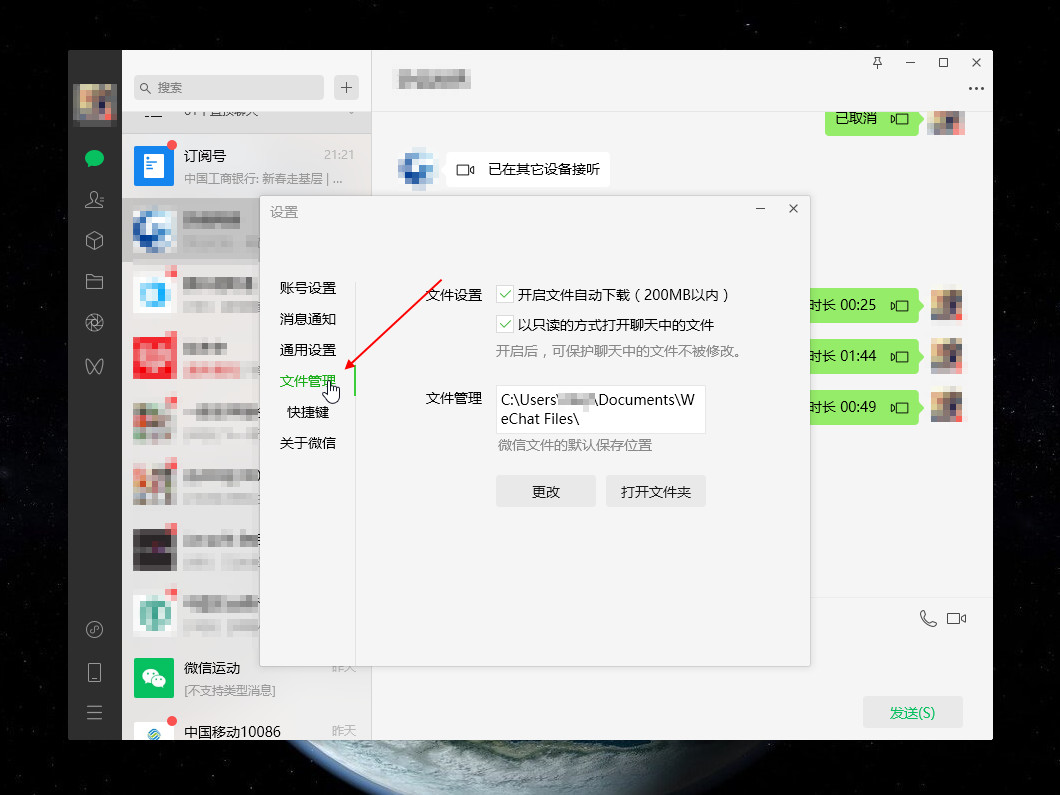This screenshot has height=795, width=1060.
Task: Select 通用设置 in settings menu
Action: pos(308,350)
